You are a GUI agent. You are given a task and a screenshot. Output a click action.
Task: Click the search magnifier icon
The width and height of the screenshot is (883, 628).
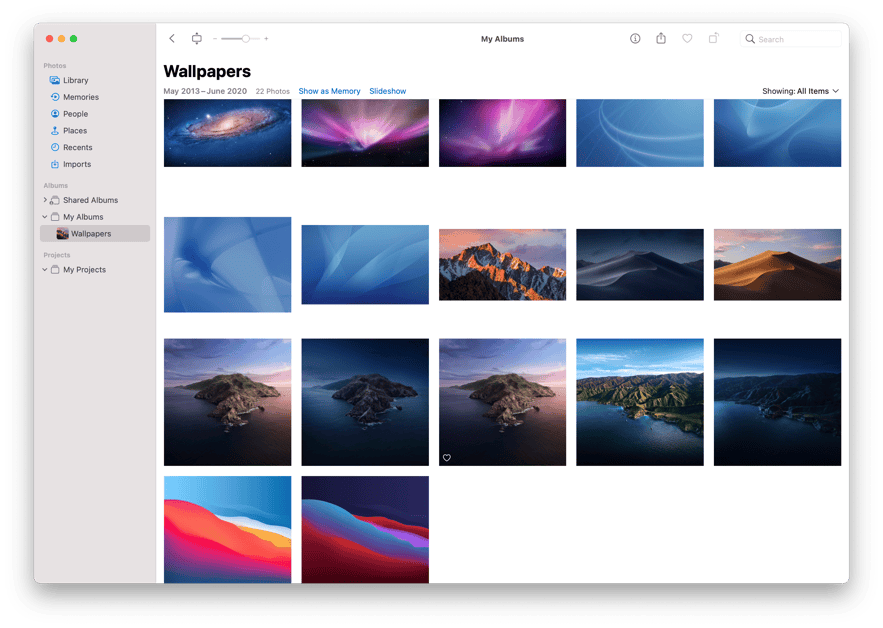(x=750, y=39)
